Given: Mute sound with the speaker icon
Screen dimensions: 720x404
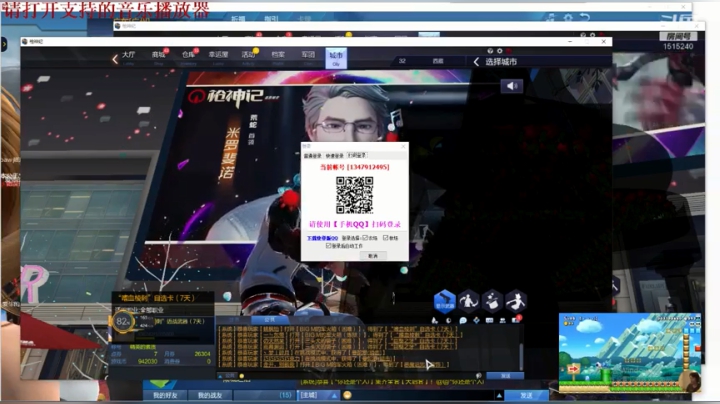Looking at the screenshot, I should pos(512,86).
